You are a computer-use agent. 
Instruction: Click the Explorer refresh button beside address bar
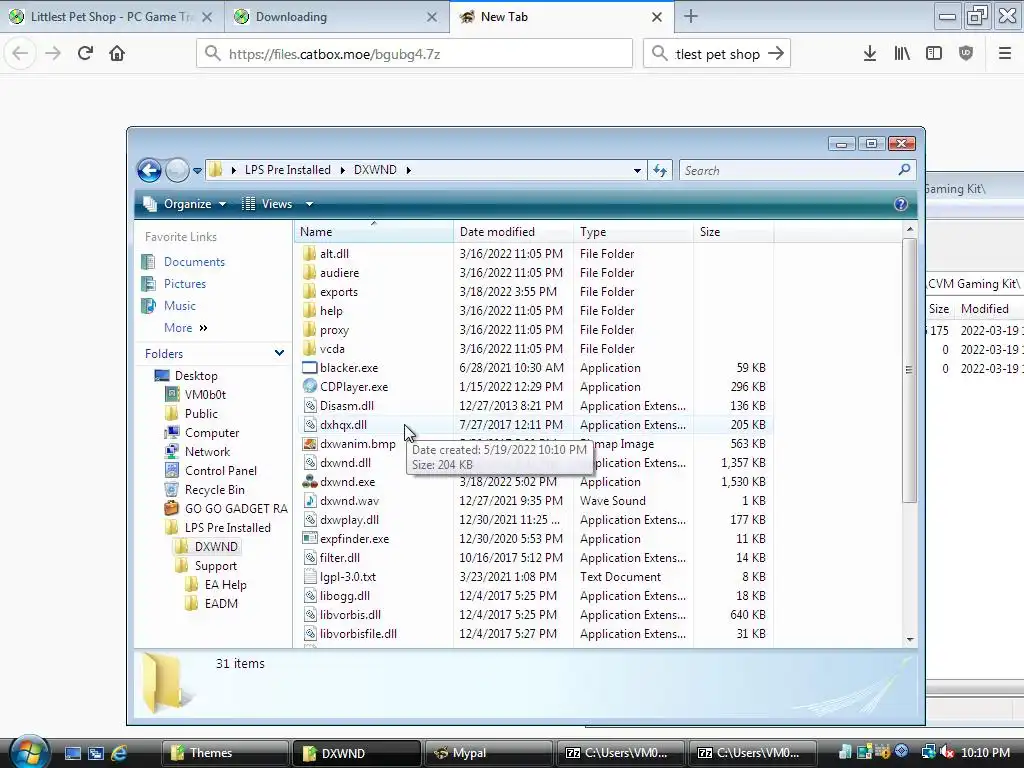pyautogui.click(x=660, y=170)
